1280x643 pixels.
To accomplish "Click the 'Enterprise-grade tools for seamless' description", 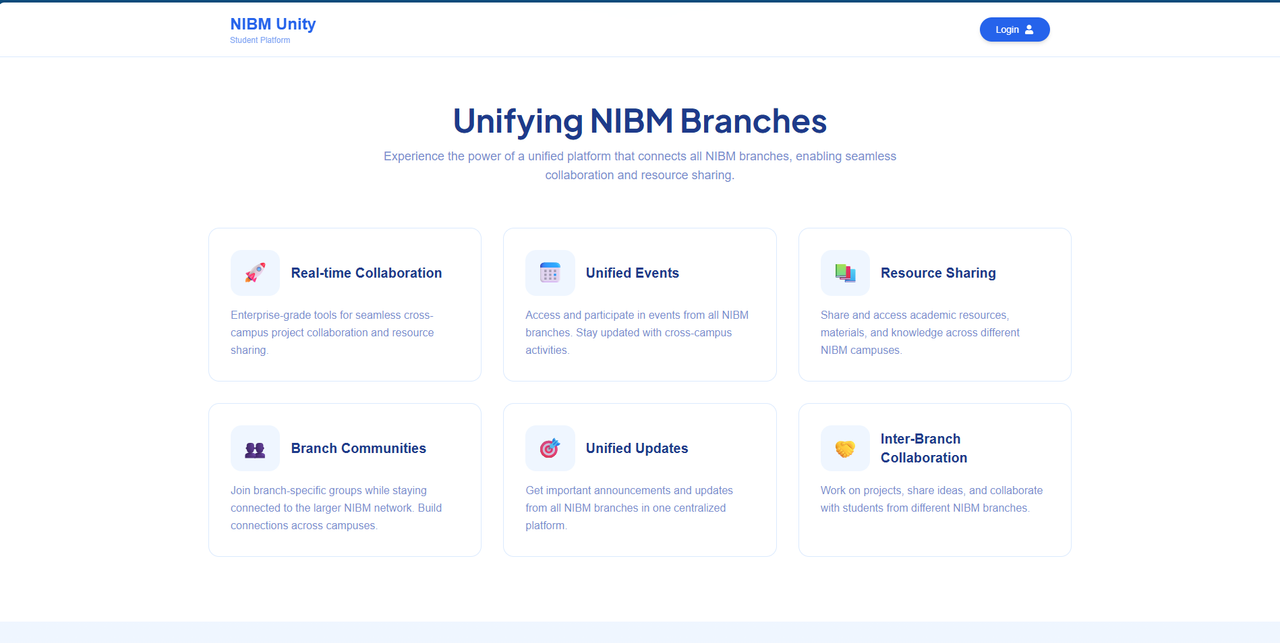I will pyautogui.click(x=332, y=333).
